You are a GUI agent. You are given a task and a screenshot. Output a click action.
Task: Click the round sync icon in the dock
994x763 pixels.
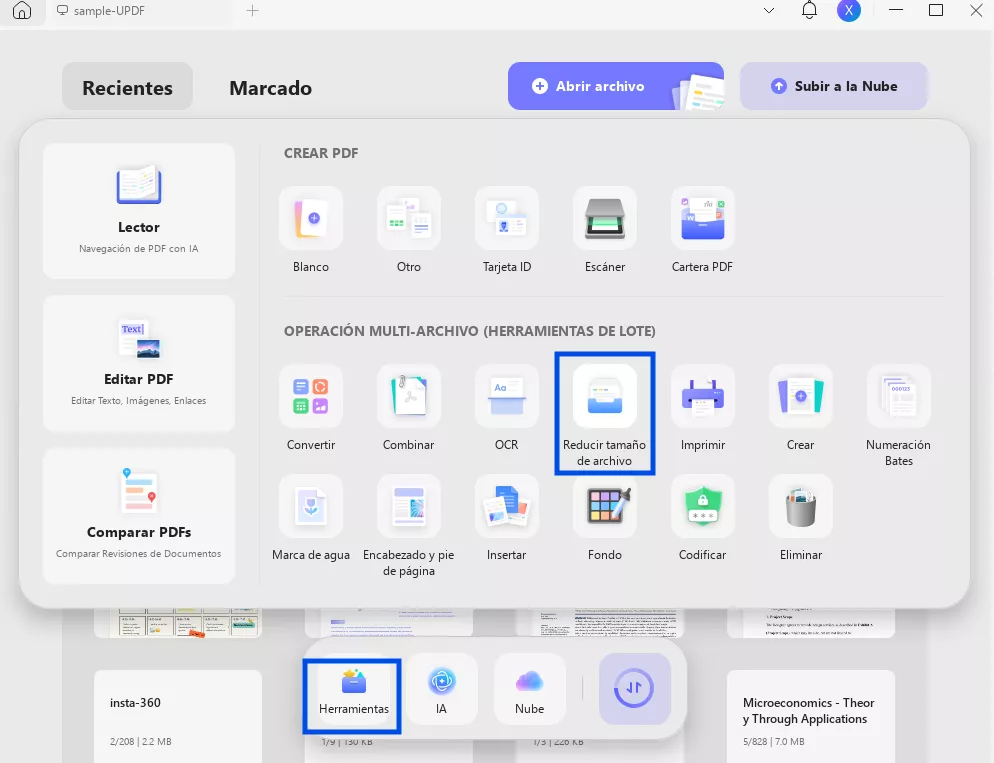[x=635, y=689]
